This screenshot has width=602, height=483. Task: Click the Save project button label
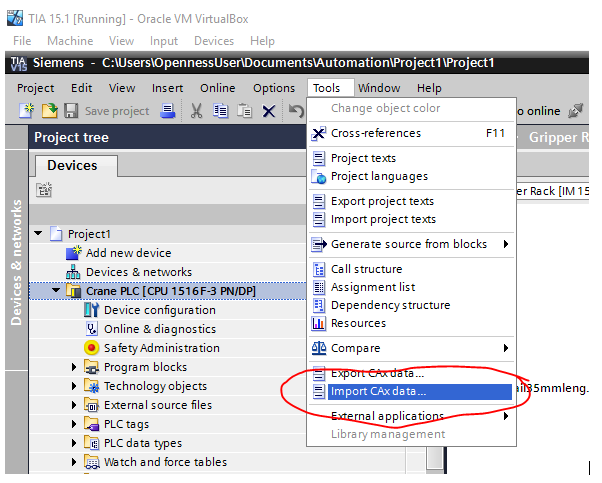[x=117, y=111]
